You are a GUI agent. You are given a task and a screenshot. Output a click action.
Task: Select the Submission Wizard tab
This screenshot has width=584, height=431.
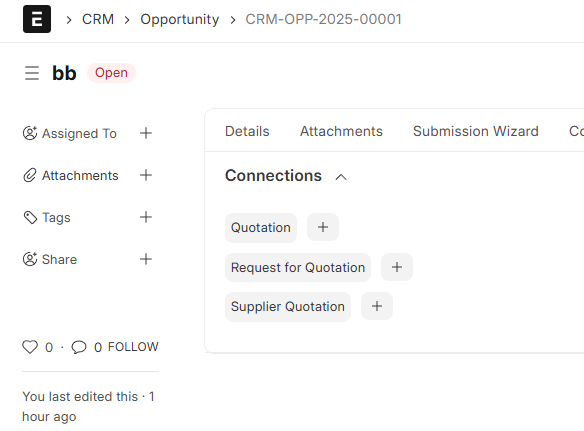pos(476,131)
